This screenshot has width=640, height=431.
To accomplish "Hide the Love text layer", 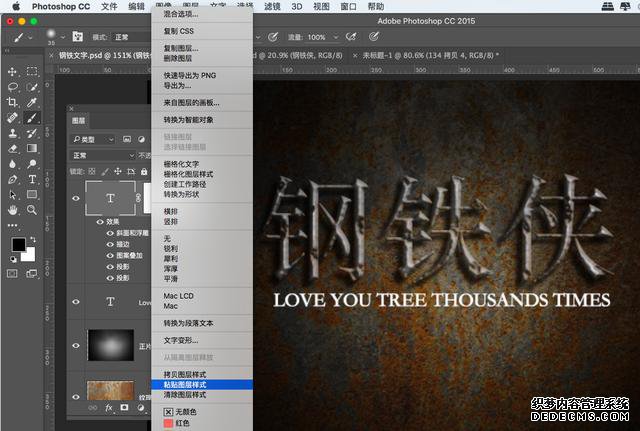I will click(76, 302).
